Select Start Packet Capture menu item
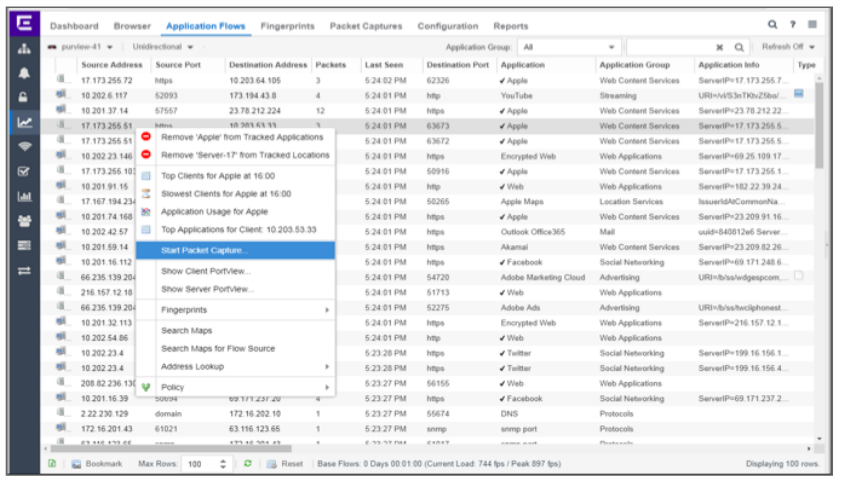The width and height of the screenshot is (842, 485). 235,250
